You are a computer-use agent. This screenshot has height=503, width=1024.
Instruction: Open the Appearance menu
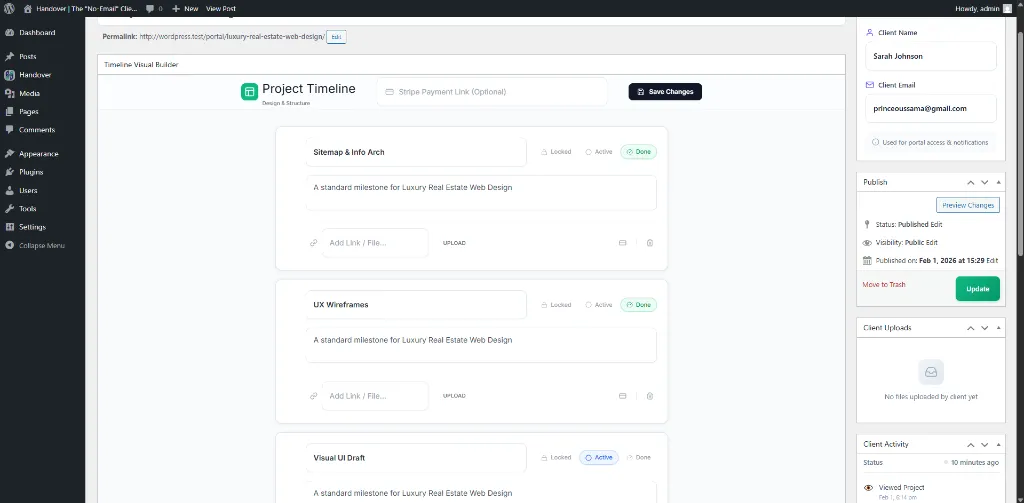(38, 154)
